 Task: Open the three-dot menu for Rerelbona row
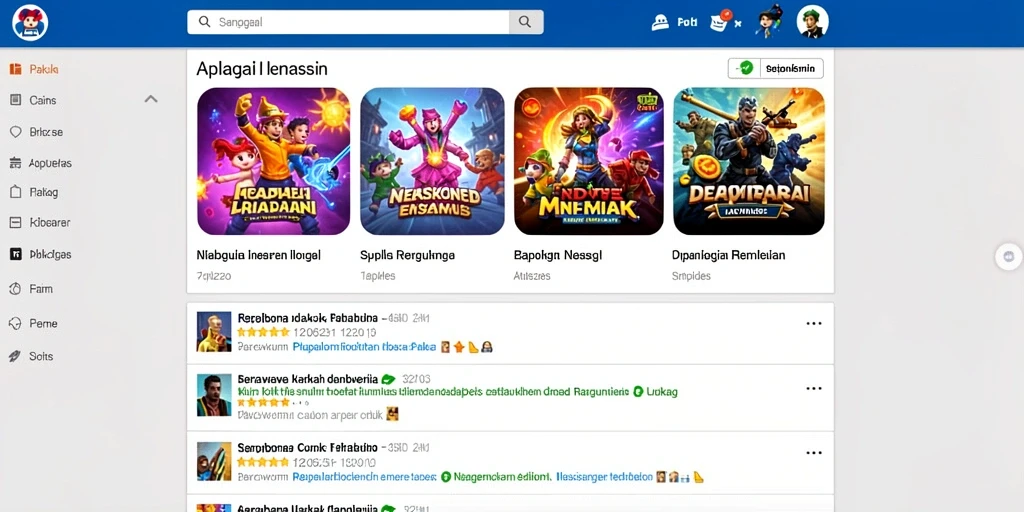(814, 323)
